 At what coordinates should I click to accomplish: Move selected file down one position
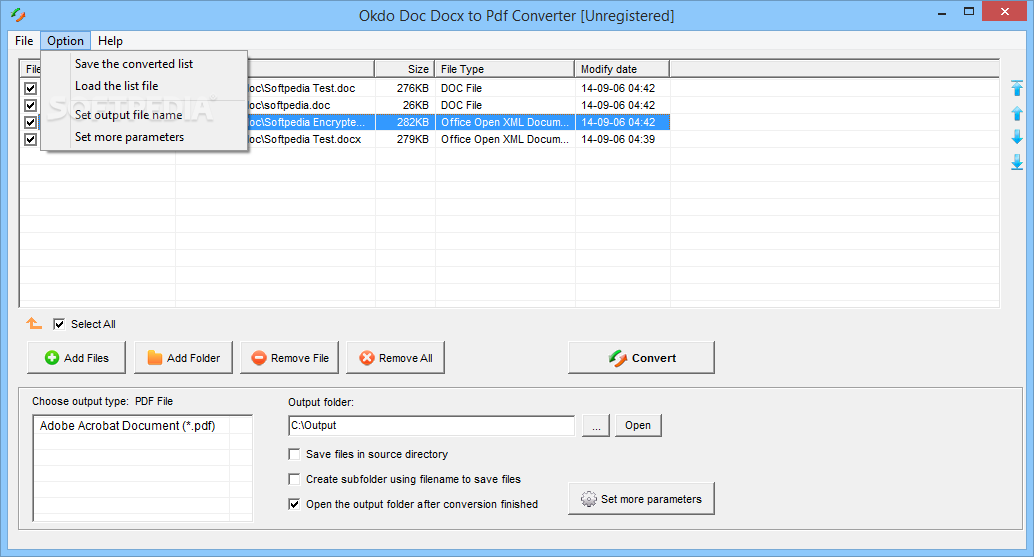pos(1017,137)
